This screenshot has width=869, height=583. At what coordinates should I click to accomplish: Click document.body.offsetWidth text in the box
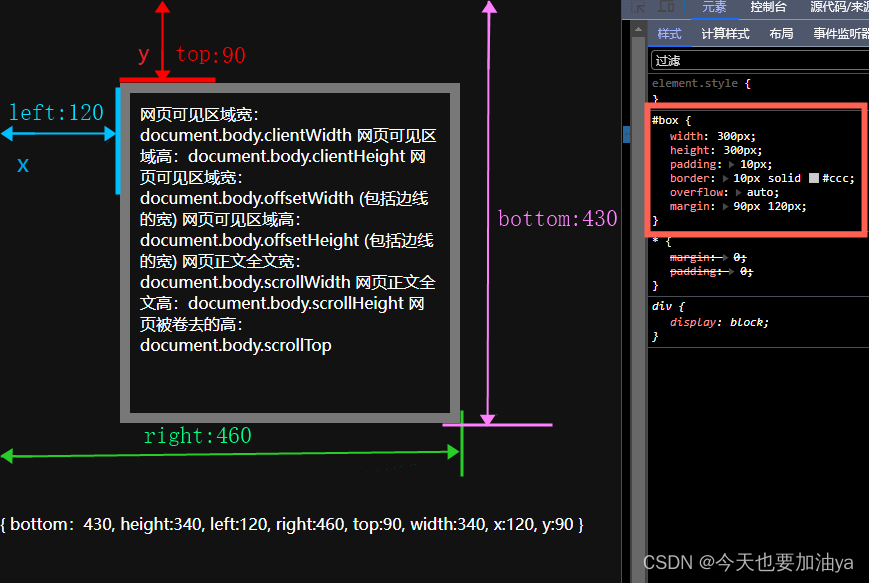click(x=247, y=198)
